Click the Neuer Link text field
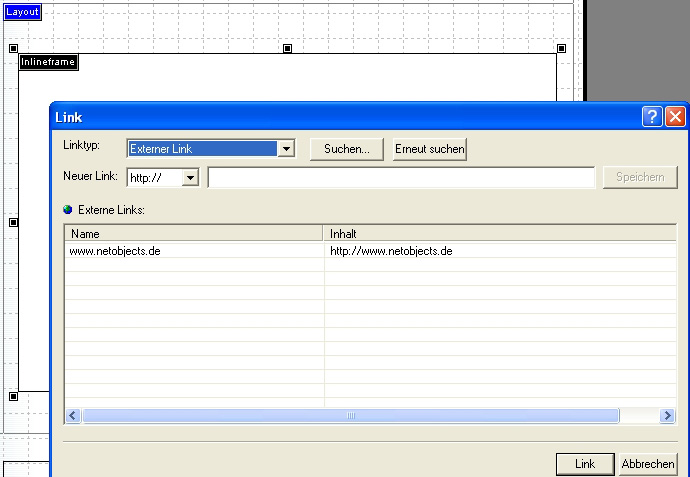This screenshot has height=477, width=690. tap(400, 178)
